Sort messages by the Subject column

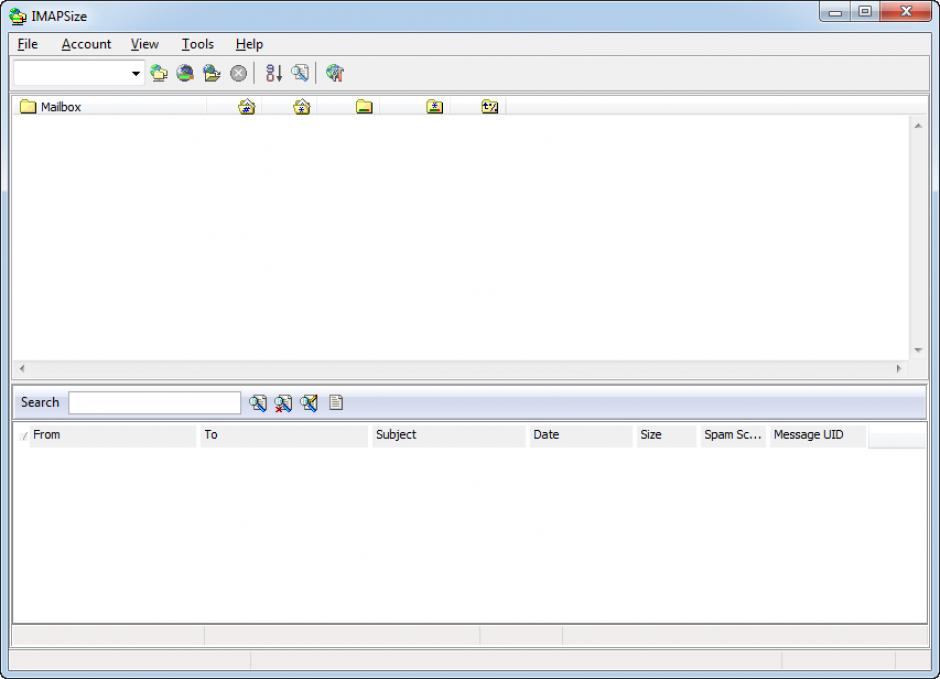448,435
